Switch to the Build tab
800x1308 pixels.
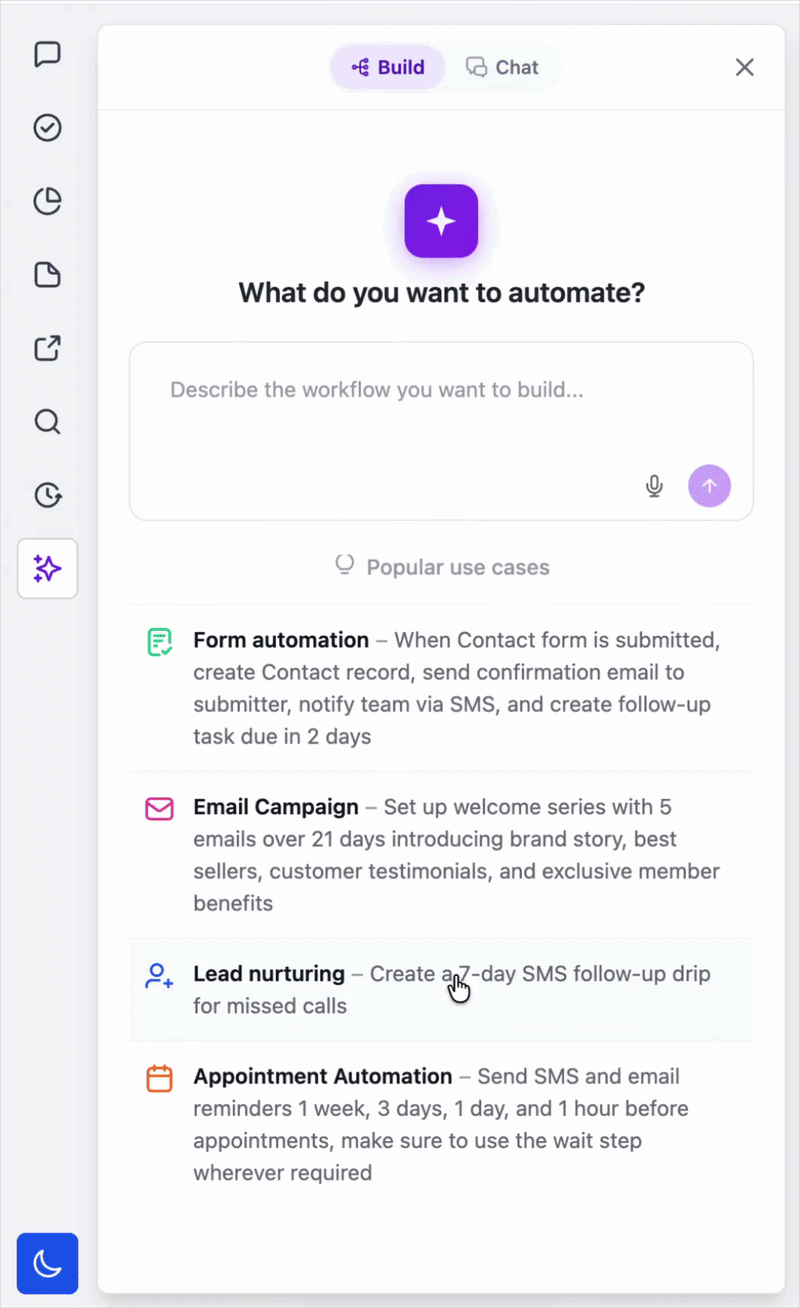(388, 67)
